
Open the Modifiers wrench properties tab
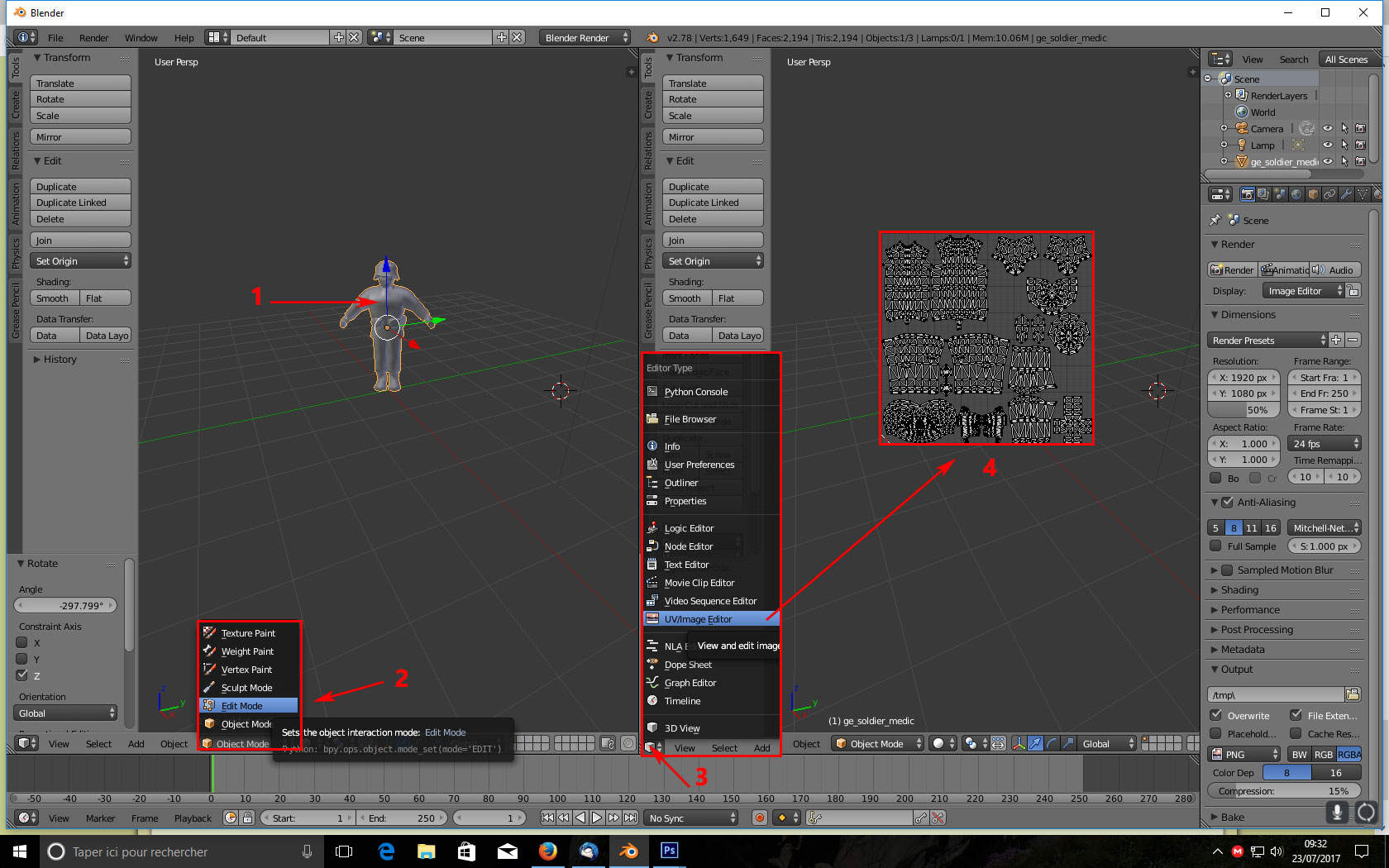[x=1346, y=194]
